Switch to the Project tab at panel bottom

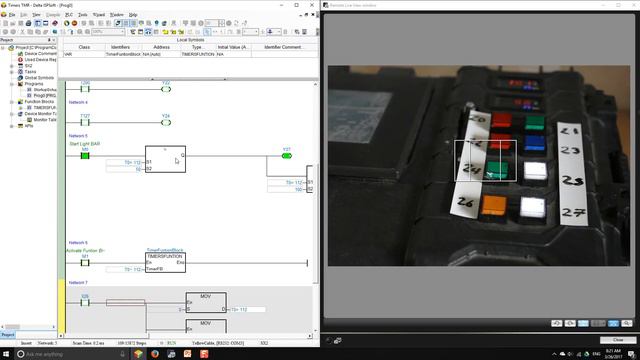pyautogui.click(x=8, y=335)
